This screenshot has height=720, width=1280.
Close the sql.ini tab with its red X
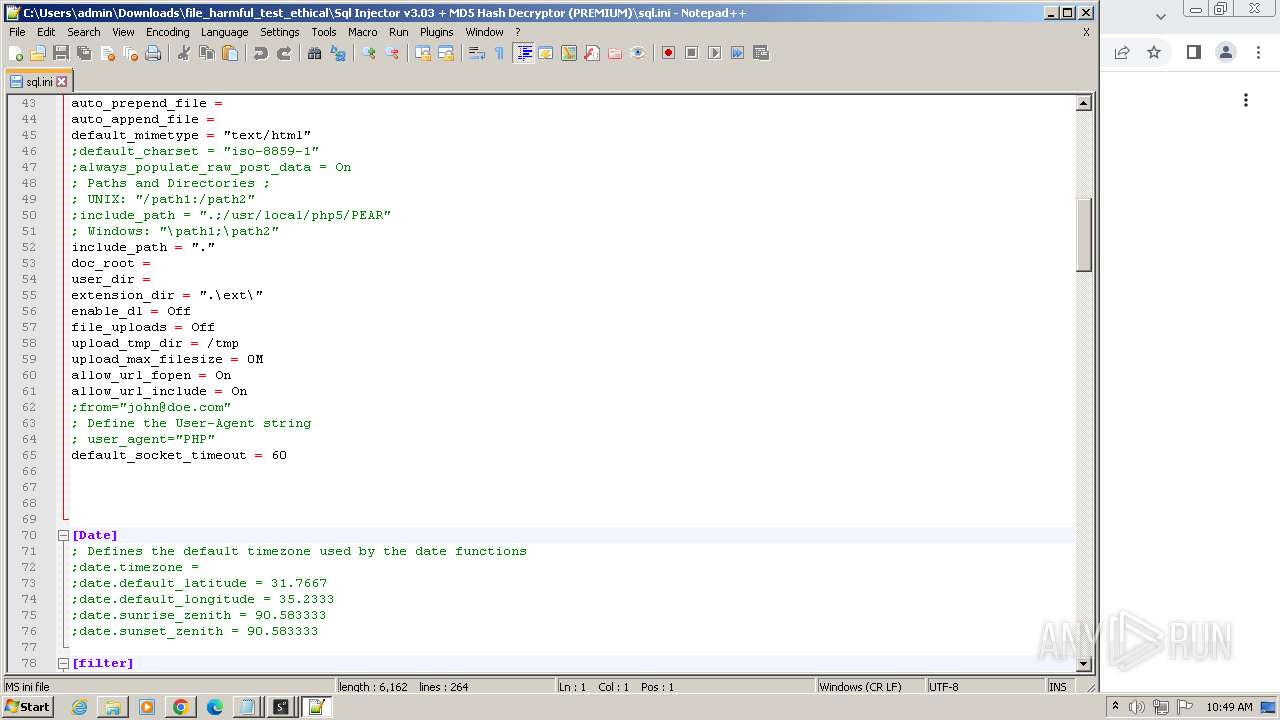pyautogui.click(x=61, y=81)
